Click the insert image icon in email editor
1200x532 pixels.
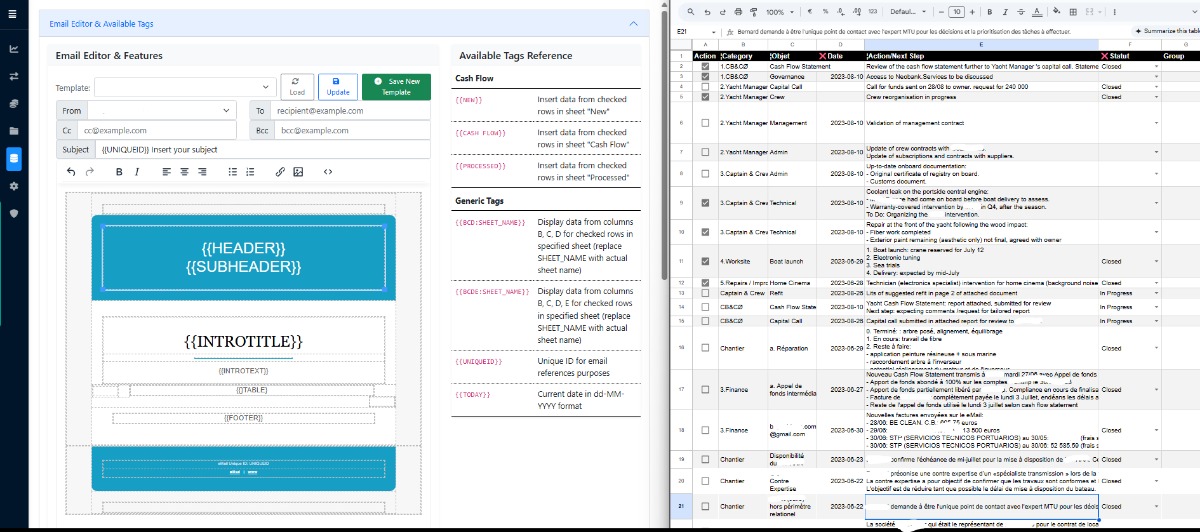(x=297, y=172)
